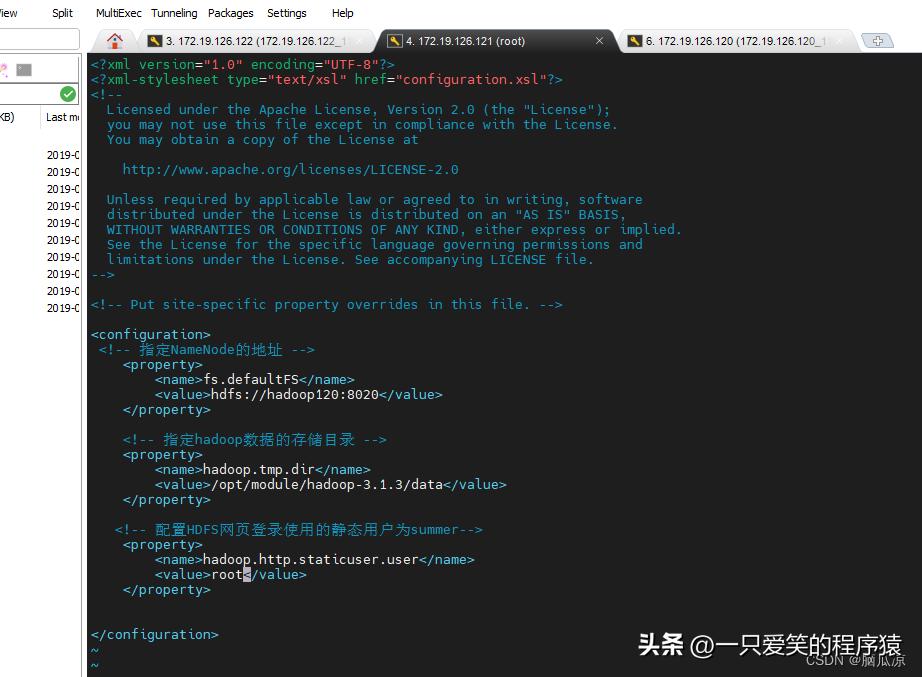Image resolution: width=922 pixels, height=677 pixels.
Task: Open the Settings menu
Action: click(287, 13)
